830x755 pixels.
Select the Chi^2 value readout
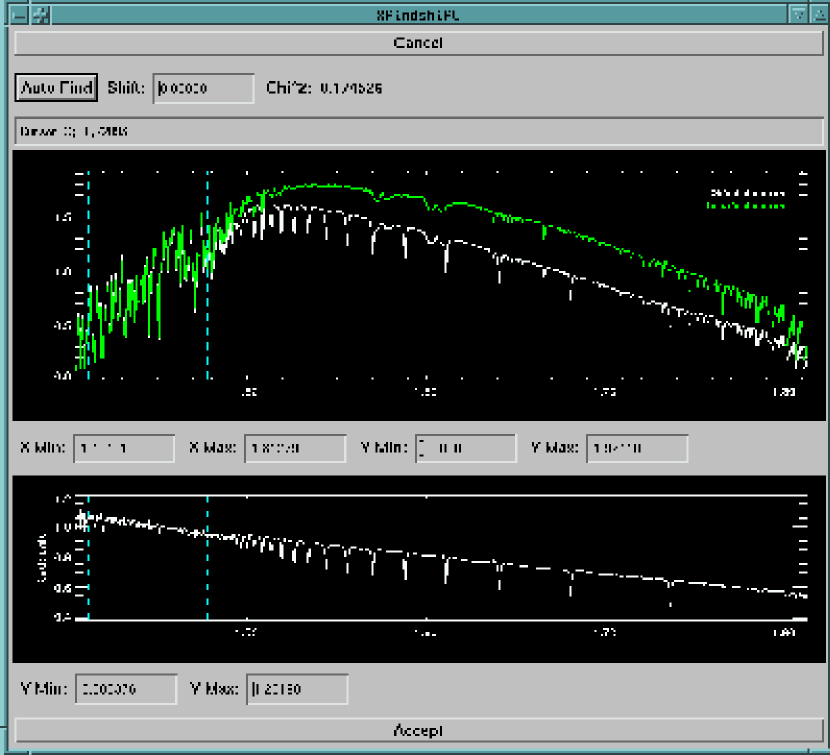click(351, 88)
